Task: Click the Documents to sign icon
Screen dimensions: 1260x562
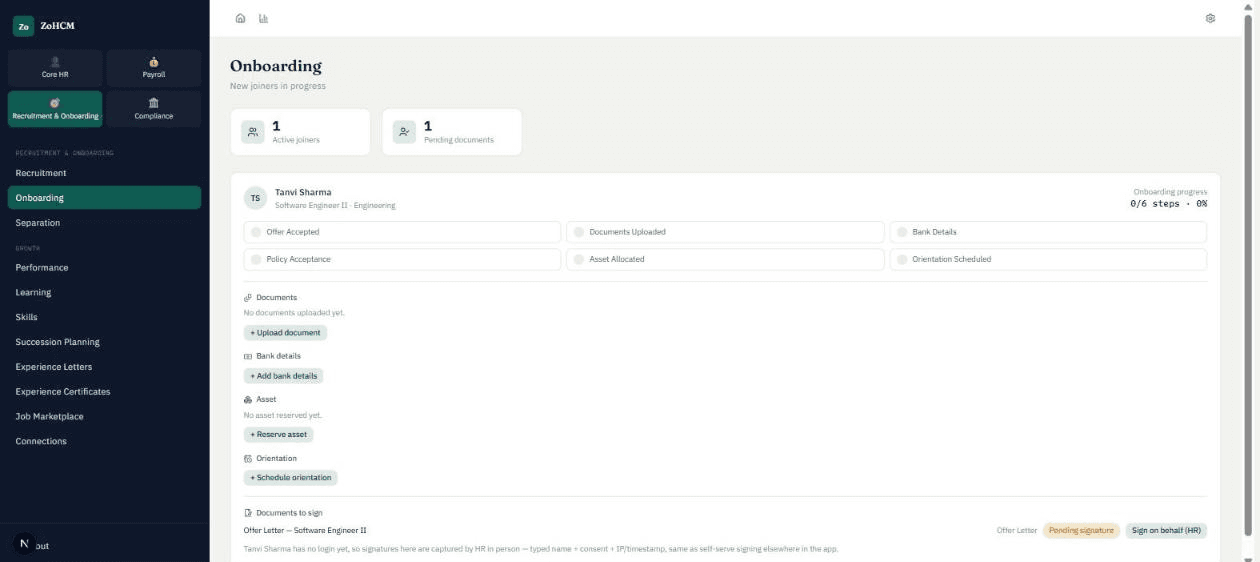Action: click(x=248, y=513)
